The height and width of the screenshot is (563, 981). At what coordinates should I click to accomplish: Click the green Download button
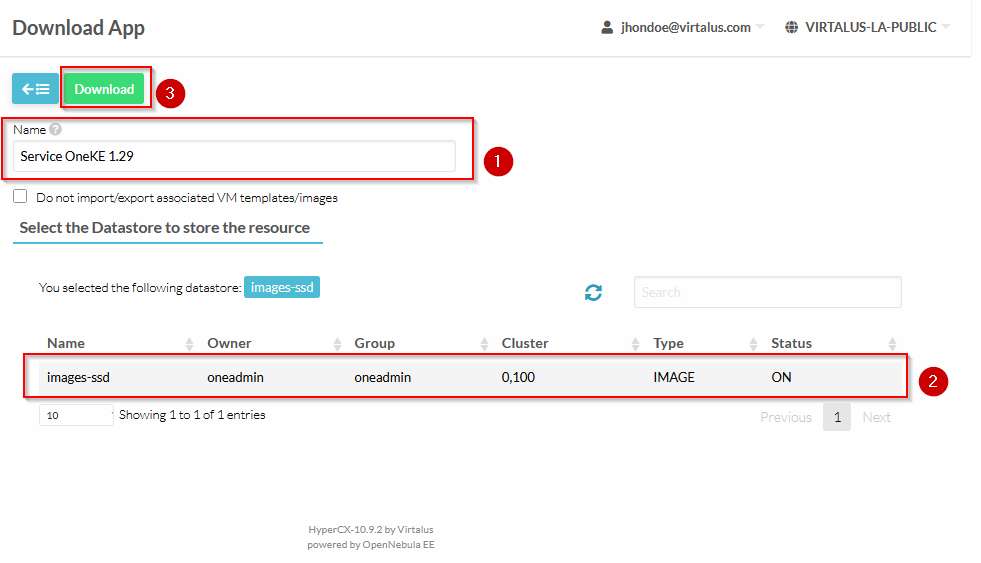pyautogui.click(x=104, y=89)
